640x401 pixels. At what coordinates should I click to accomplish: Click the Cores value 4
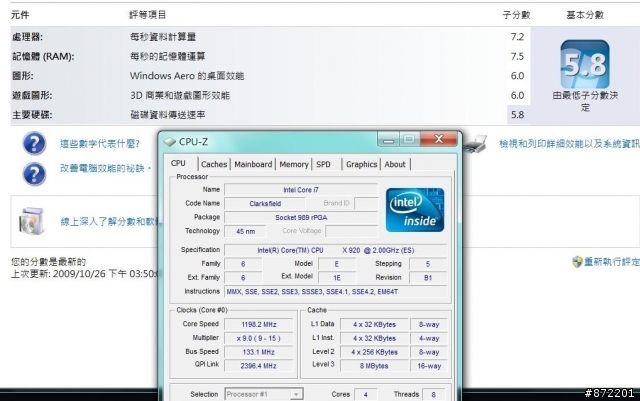click(x=365, y=394)
